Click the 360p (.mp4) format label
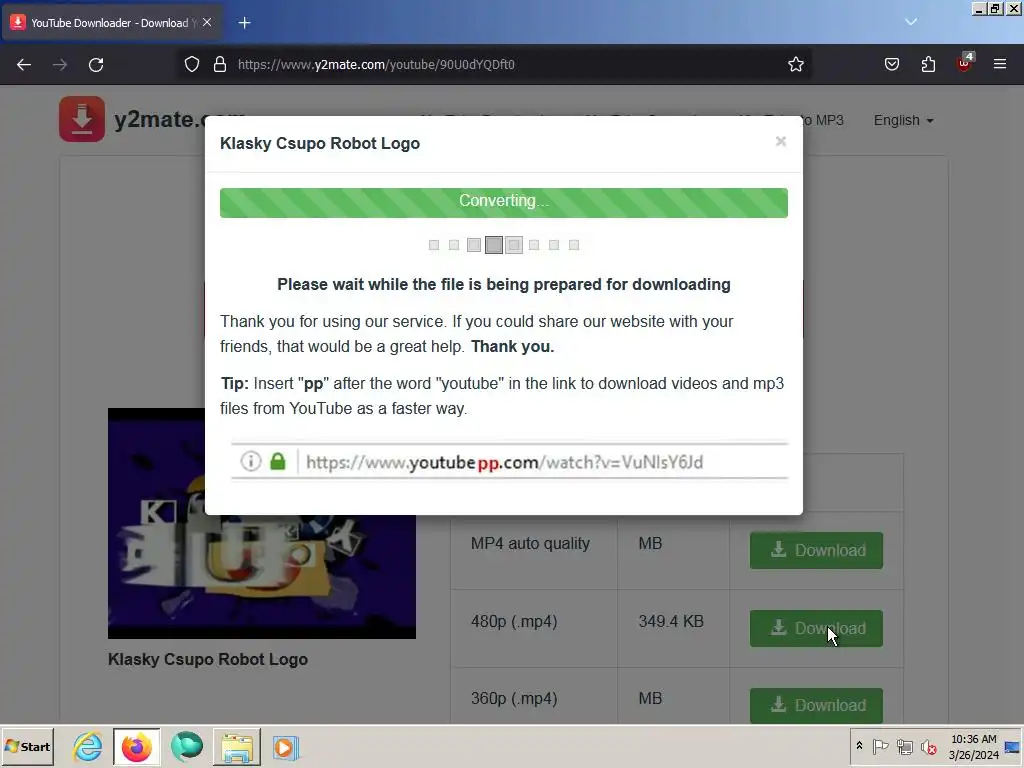The width and height of the screenshot is (1024, 768). [514, 698]
